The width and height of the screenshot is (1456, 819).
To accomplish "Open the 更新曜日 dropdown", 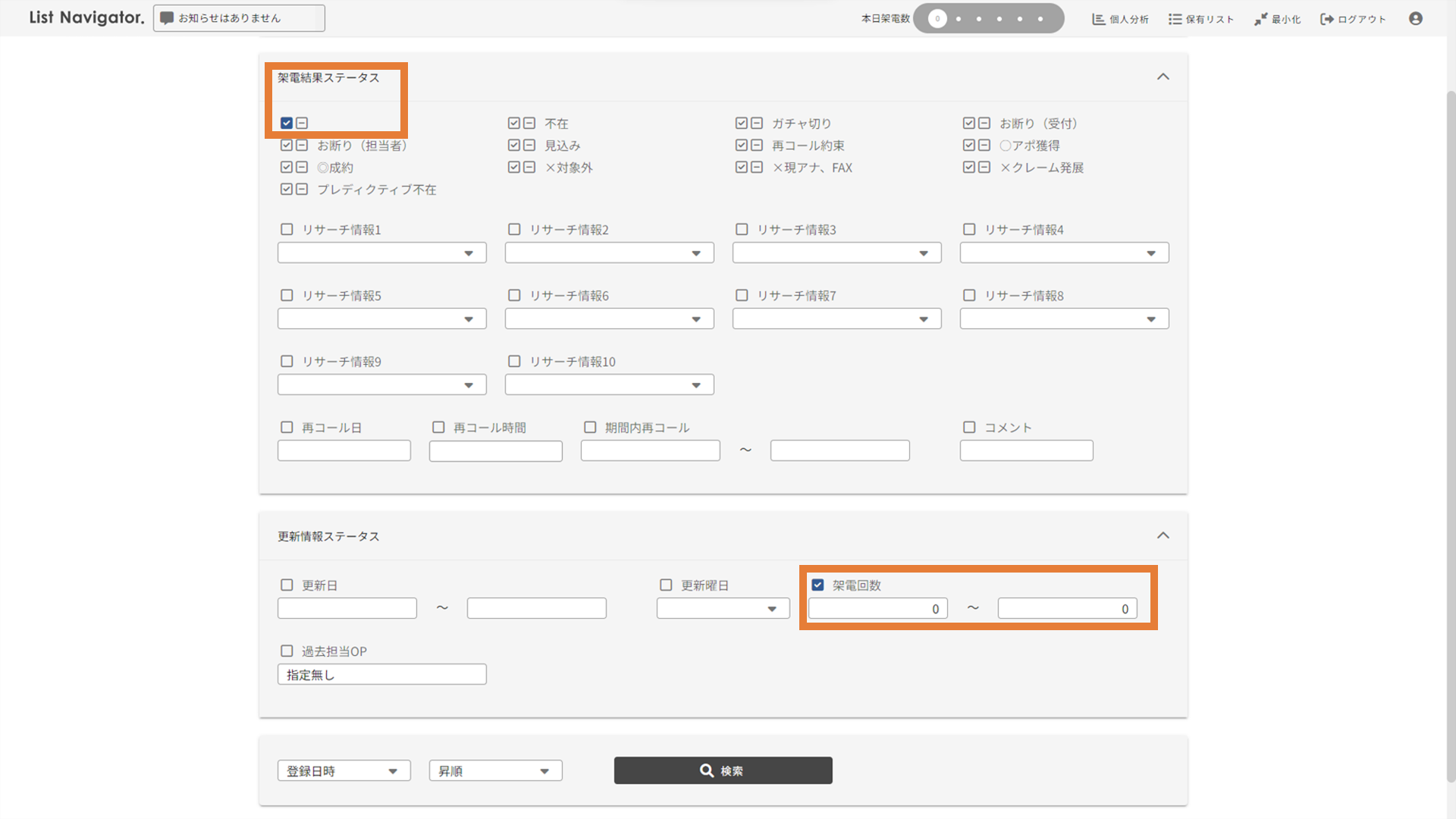I will [x=723, y=608].
